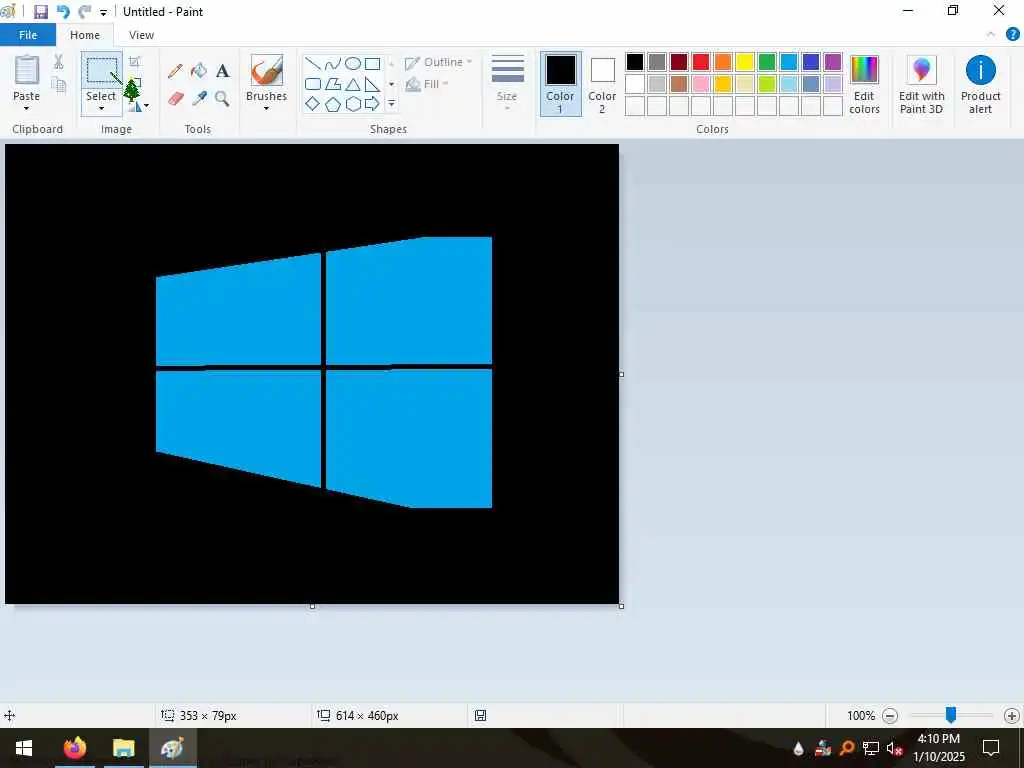1024x768 pixels.
Task: Pick the red color swatch
Action: (701, 62)
